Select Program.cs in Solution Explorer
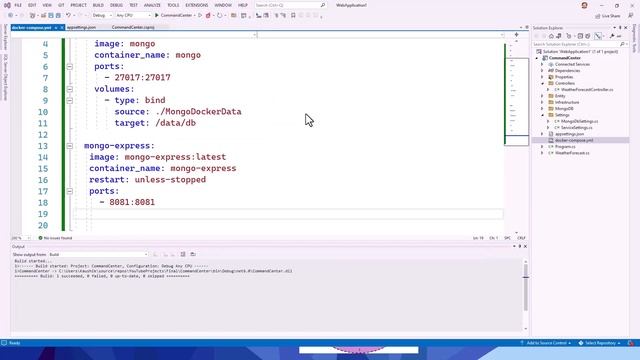The image size is (640, 360). (x=565, y=147)
